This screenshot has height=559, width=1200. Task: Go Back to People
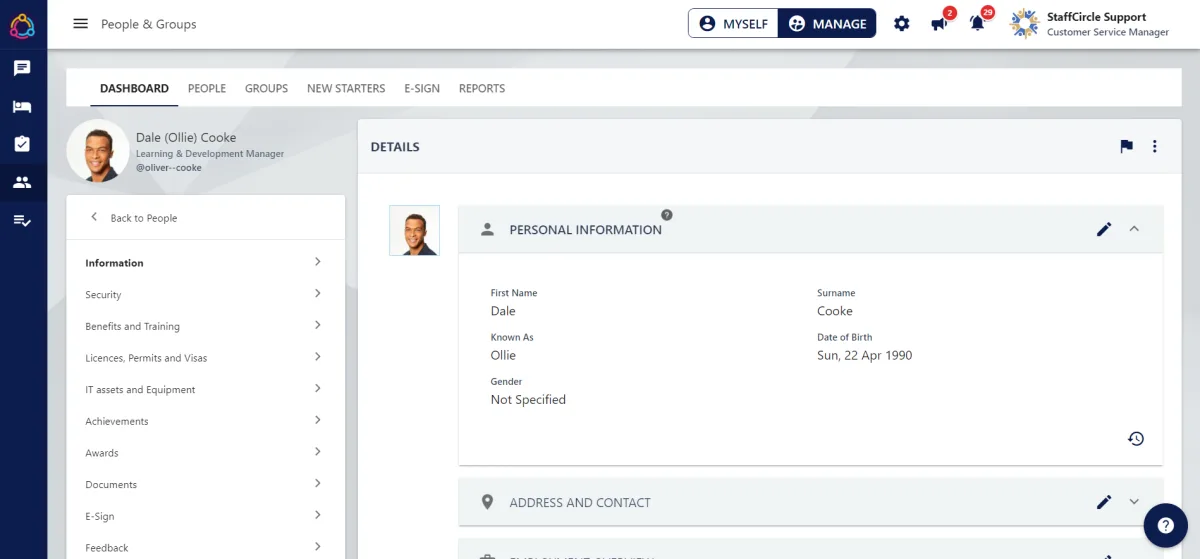133,218
